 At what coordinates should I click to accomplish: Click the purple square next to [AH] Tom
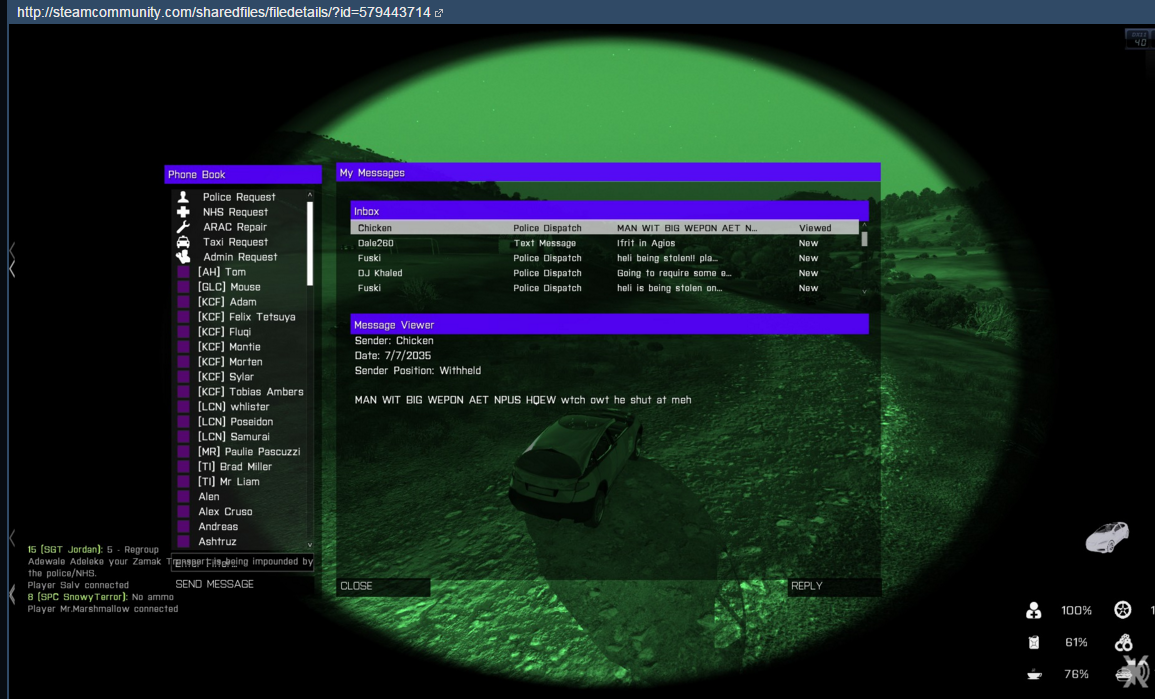[183, 272]
